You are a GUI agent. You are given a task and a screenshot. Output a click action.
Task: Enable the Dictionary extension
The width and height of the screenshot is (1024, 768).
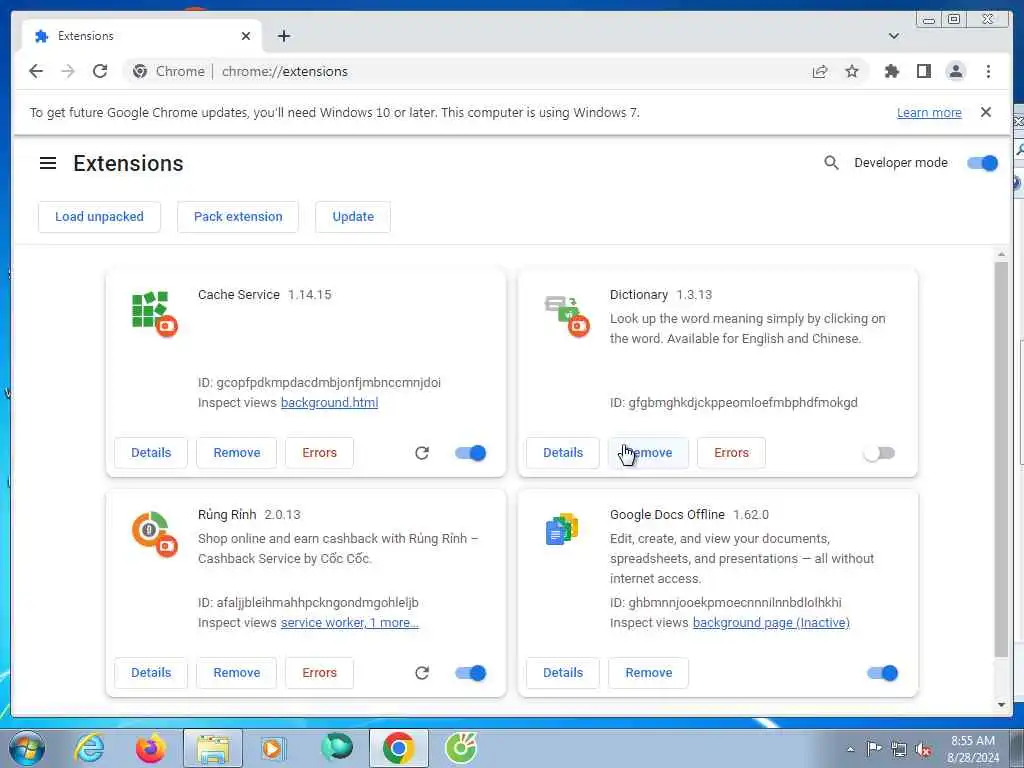[x=879, y=453]
